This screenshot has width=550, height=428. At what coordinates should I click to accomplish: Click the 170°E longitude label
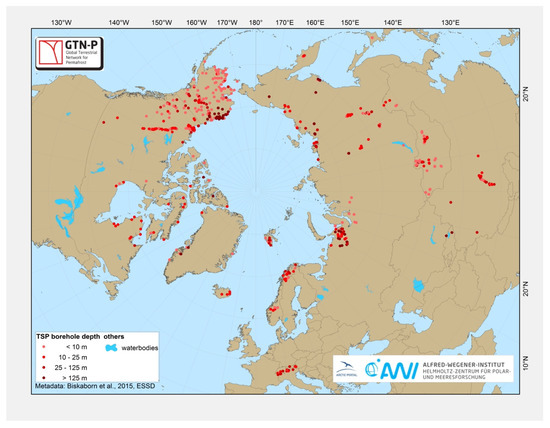coord(284,23)
